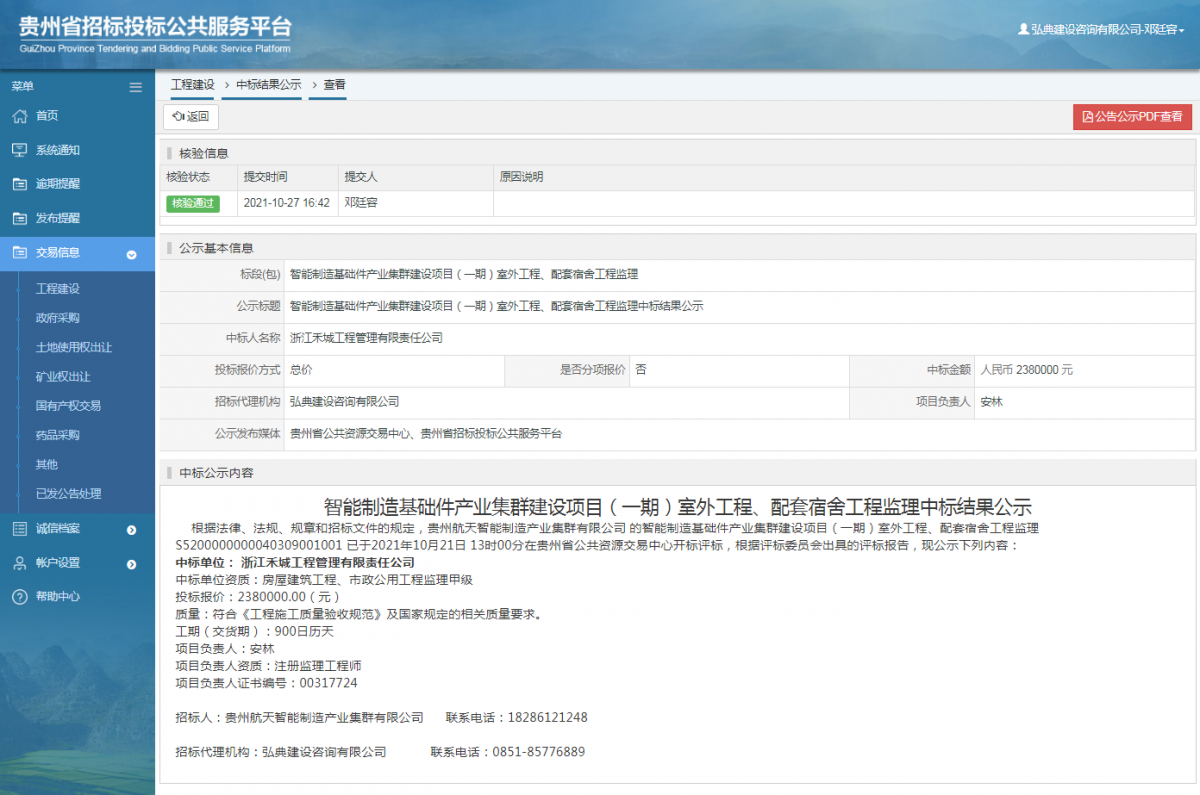Screen dimensions: 1200x795
Task: Click the line 投标报价：2380000.00（元）
Action: (259, 596)
